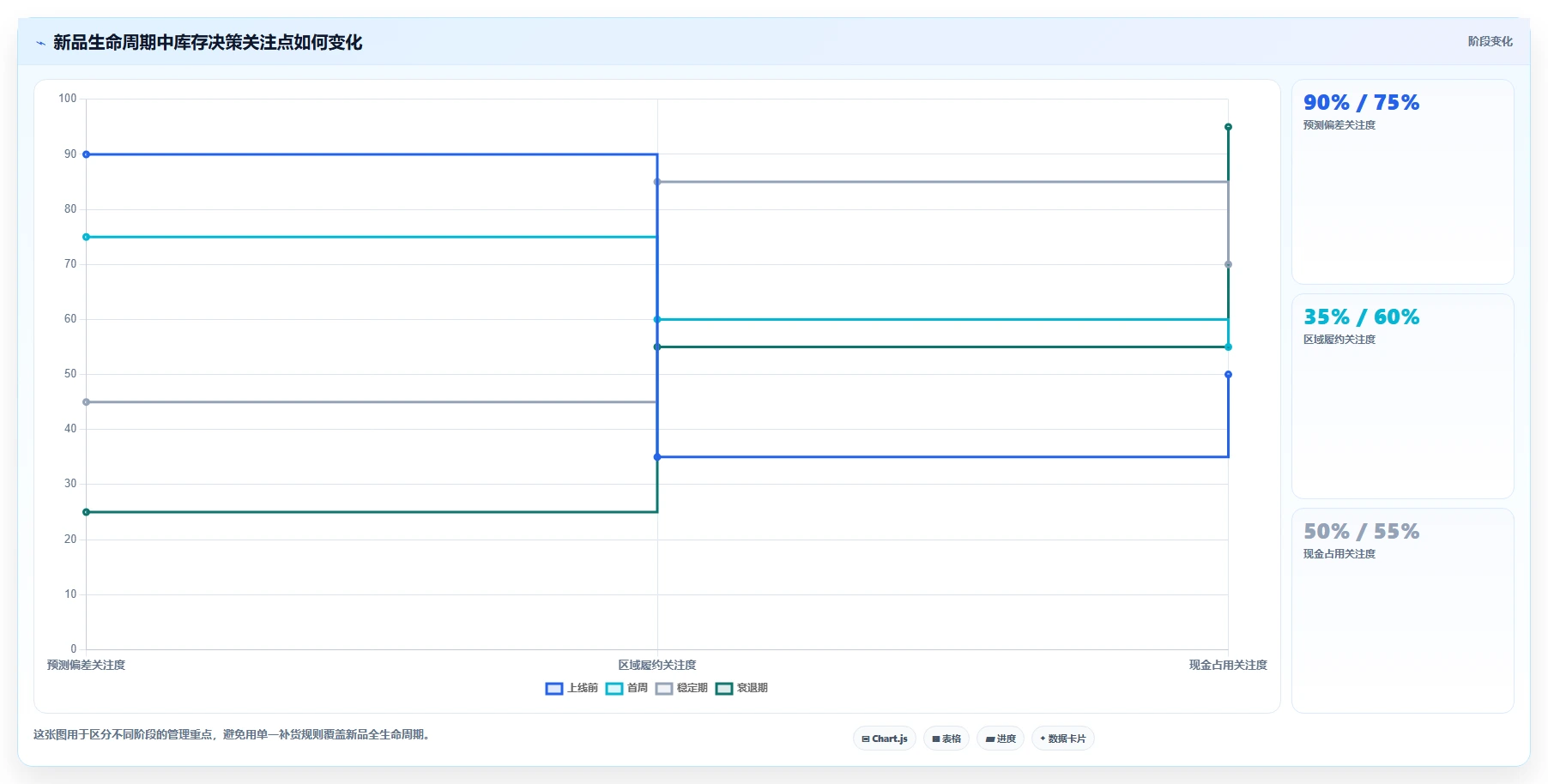
Task: Hide the 稳定期 legend series
Action: point(681,688)
